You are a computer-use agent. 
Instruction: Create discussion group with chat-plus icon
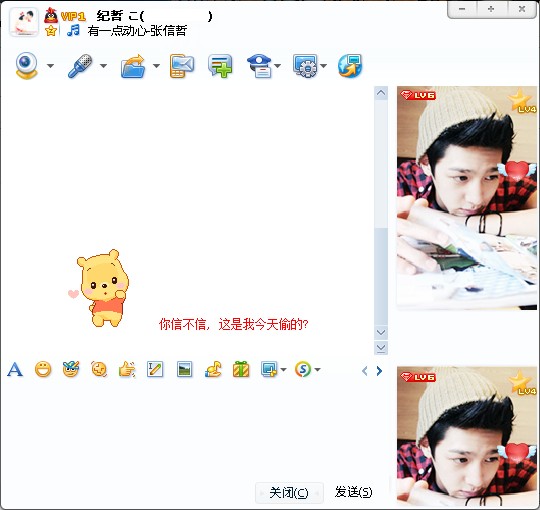pyautogui.click(x=220, y=66)
